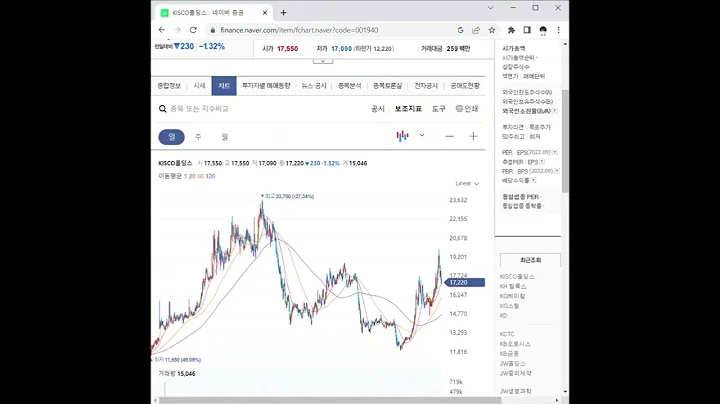Viewport: 720px width, 404px height.
Task: Open the 투자자별 매매동향 tab
Action: 266,86
